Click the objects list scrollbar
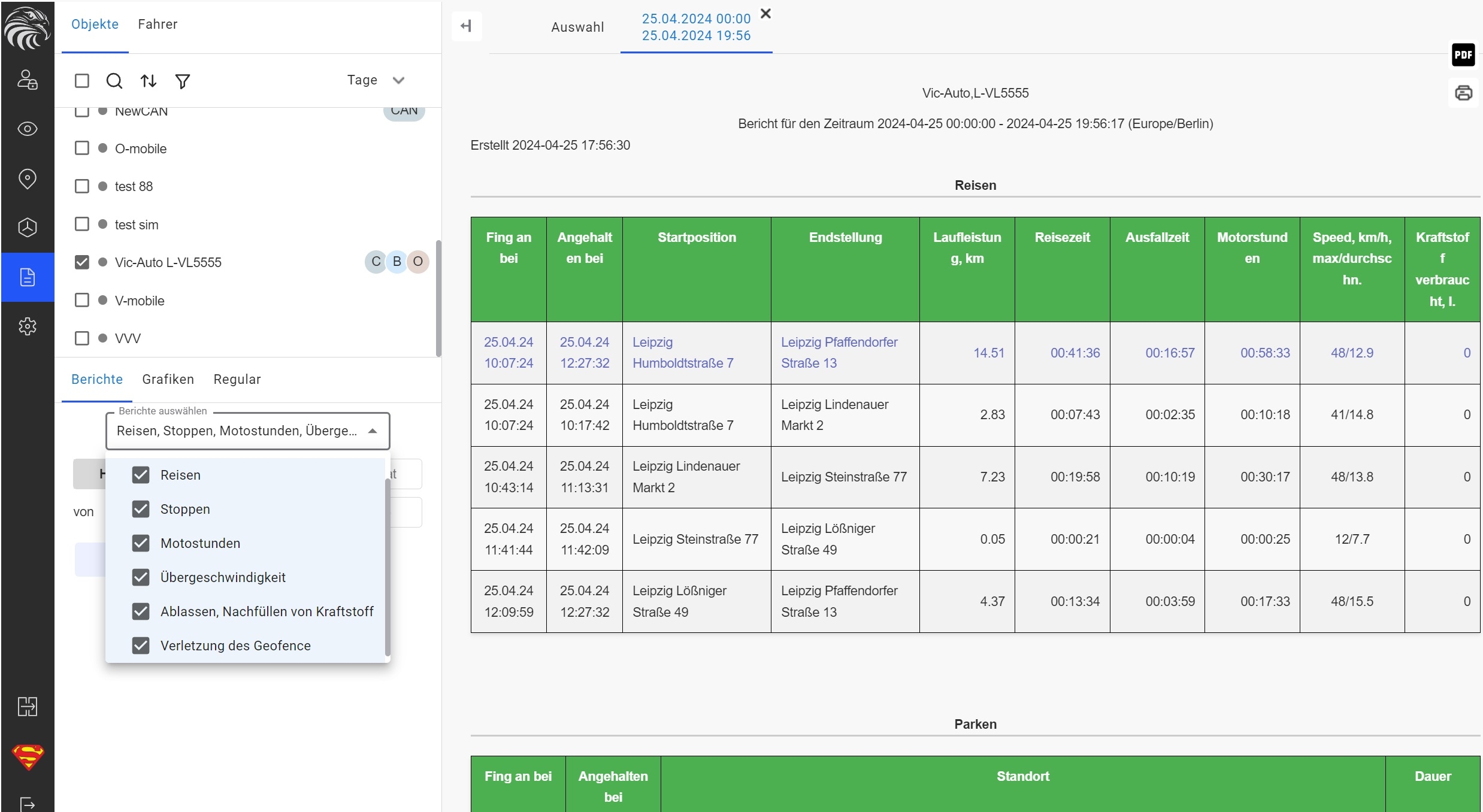The image size is (1483, 812). tap(438, 298)
